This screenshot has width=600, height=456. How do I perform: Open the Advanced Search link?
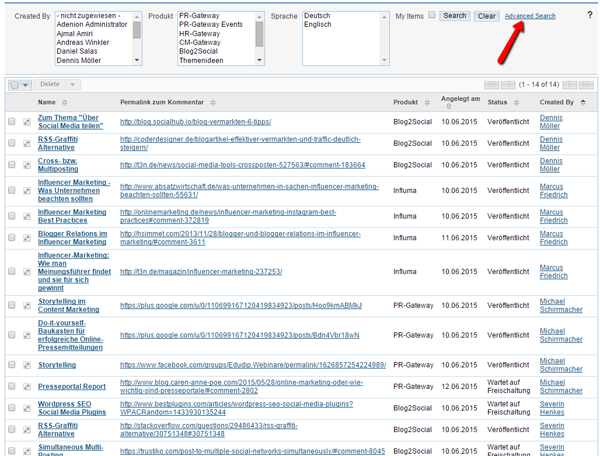[530, 16]
